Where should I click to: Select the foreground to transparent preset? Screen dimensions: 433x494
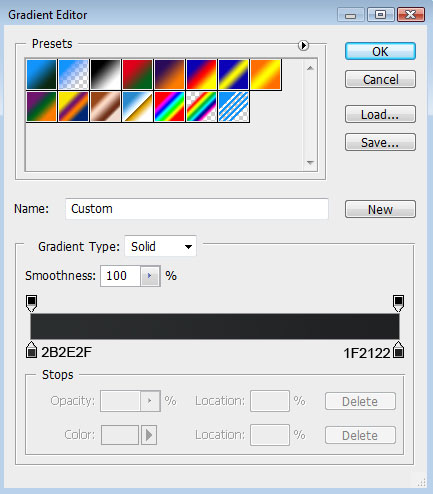tap(73, 74)
